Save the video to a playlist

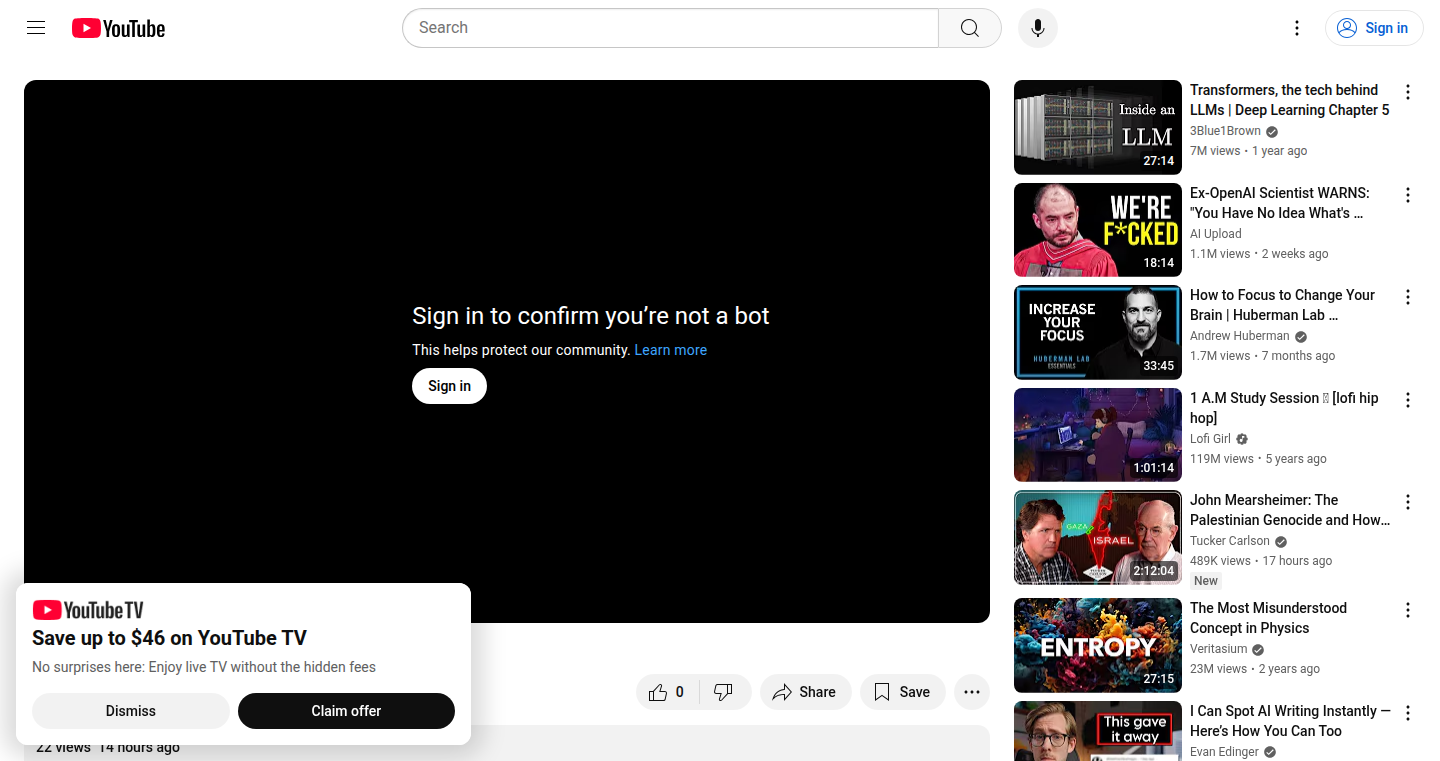(902, 692)
